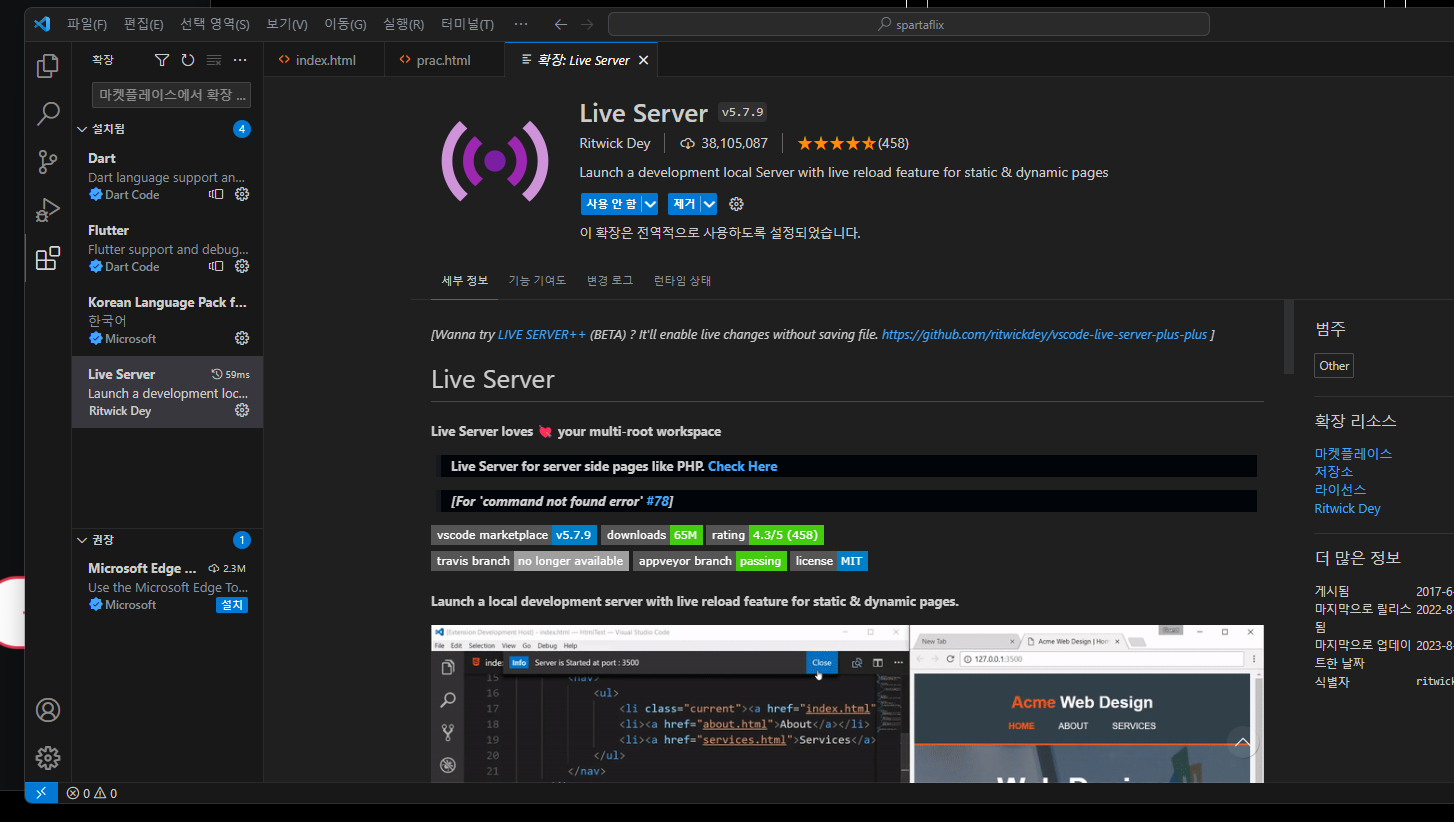Select the 변경 로그 tab

tap(610, 281)
